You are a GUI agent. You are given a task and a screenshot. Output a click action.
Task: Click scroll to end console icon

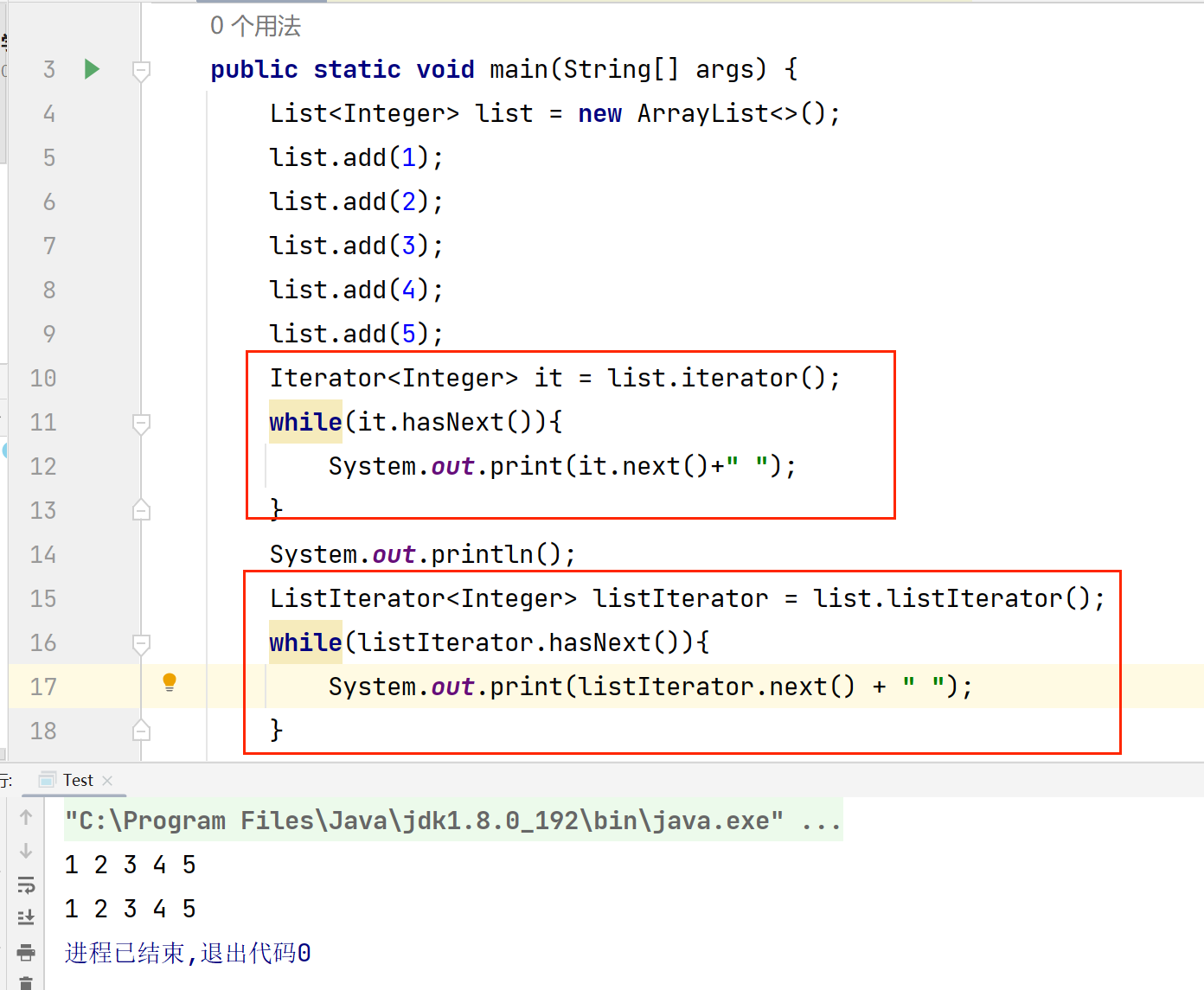coord(26,917)
